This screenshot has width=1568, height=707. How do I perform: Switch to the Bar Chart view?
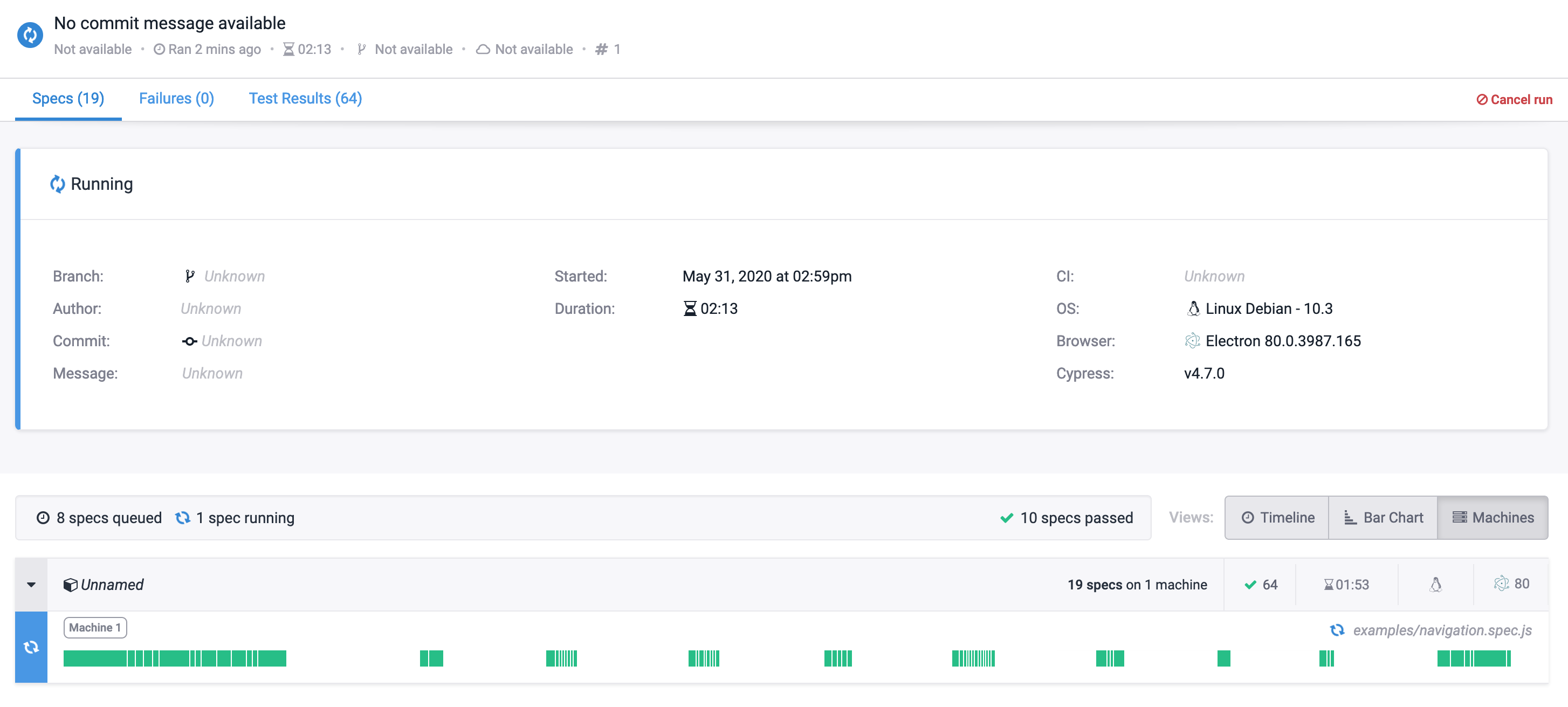(1383, 518)
